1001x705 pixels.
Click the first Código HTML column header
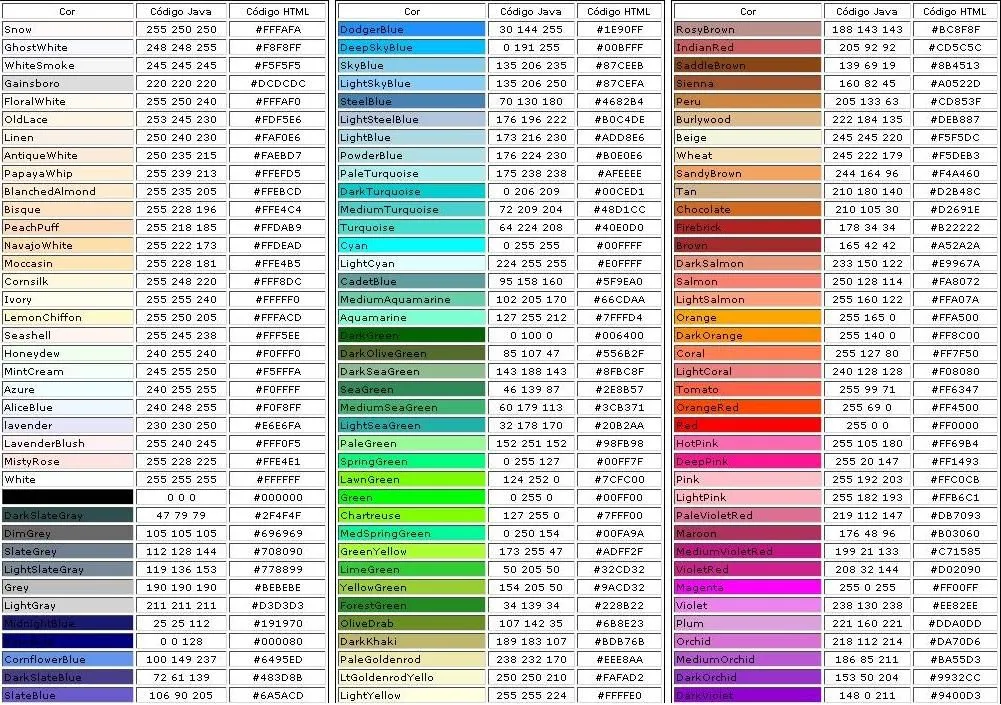[x=277, y=11]
